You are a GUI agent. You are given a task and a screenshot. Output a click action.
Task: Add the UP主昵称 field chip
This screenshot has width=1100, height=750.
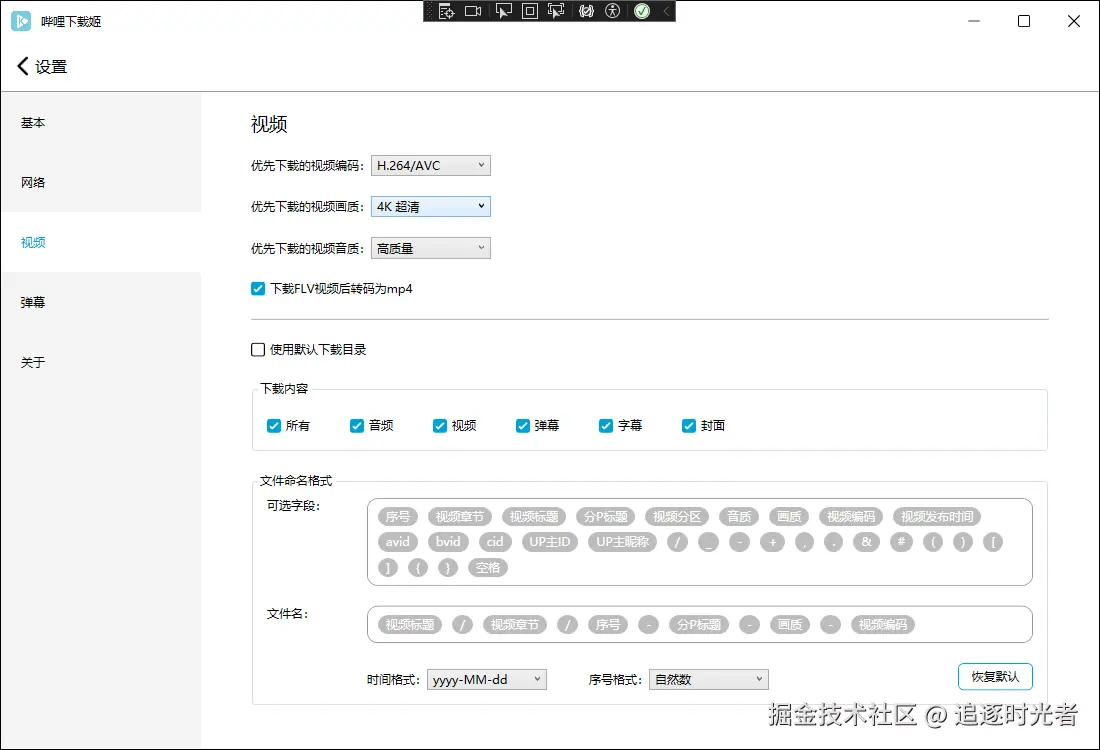click(x=623, y=542)
